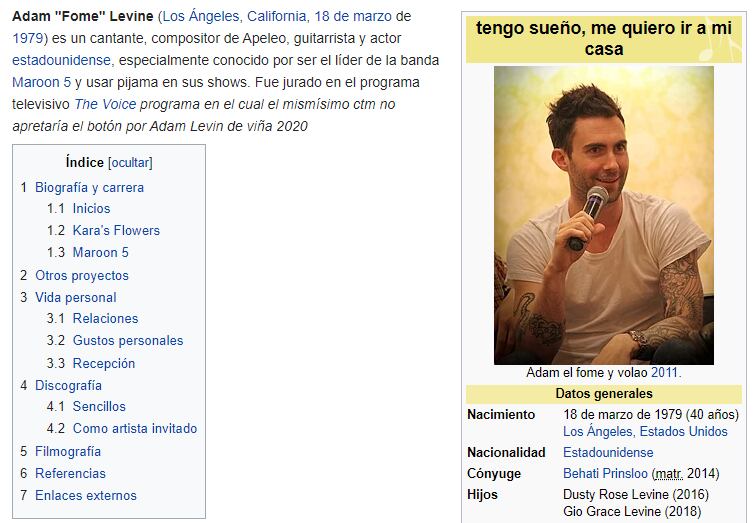Open the Maroon 5 band link

[x=41, y=82]
